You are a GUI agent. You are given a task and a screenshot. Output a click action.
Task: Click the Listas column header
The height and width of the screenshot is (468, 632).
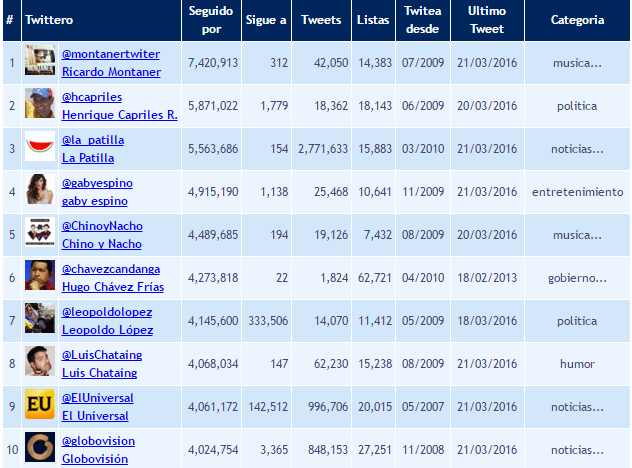(373, 20)
